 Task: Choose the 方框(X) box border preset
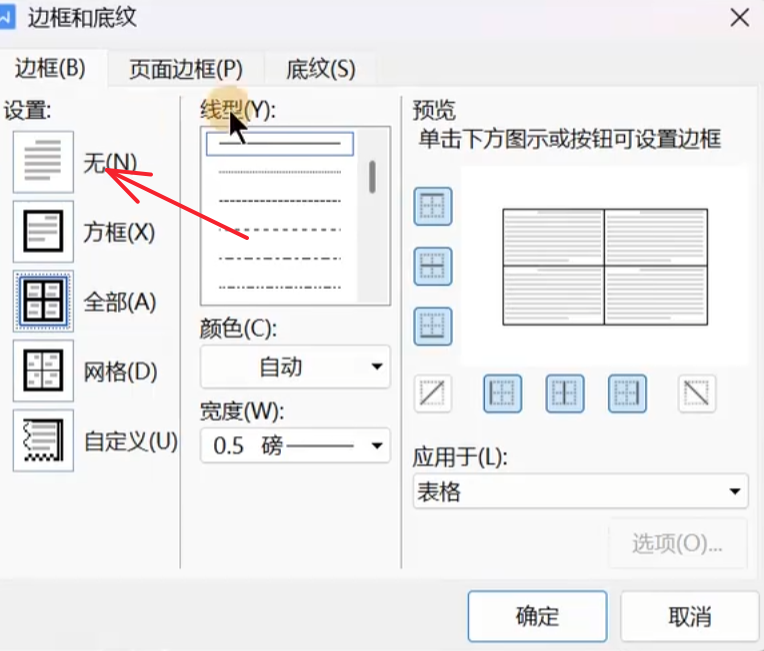(43, 231)
